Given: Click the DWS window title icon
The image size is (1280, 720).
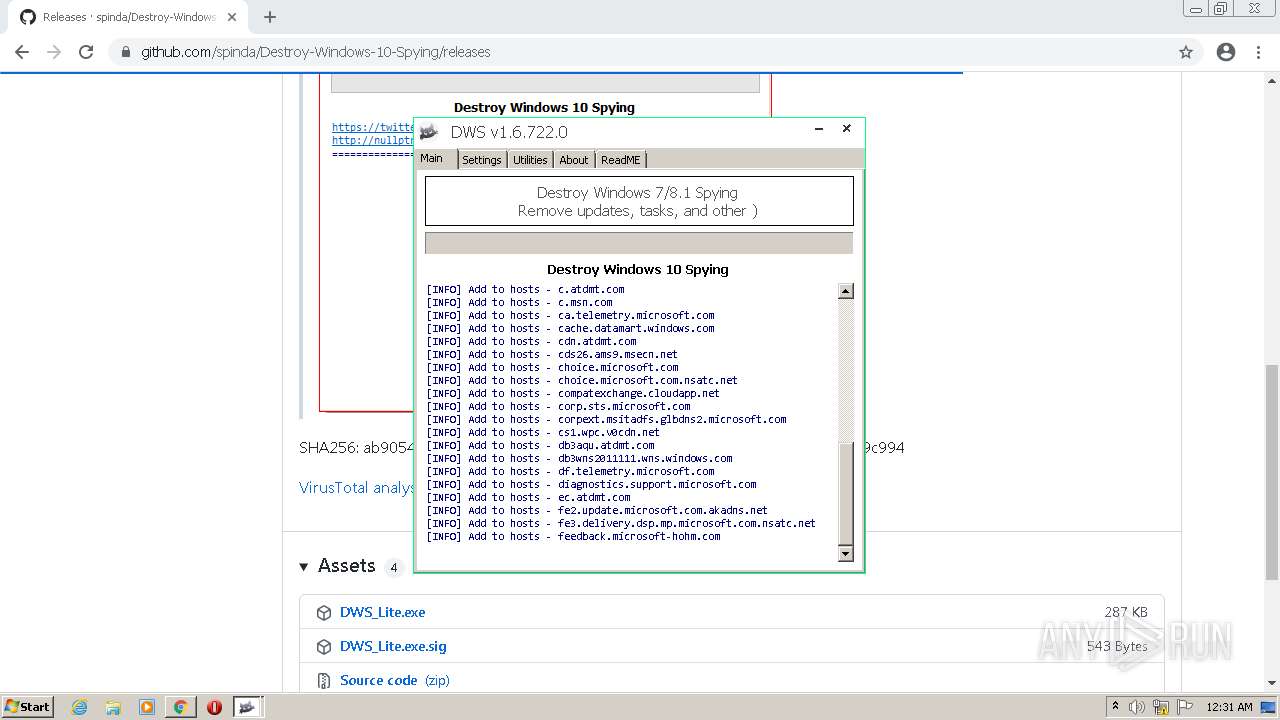Looking at the screenshot, I should tap(429, 132).
